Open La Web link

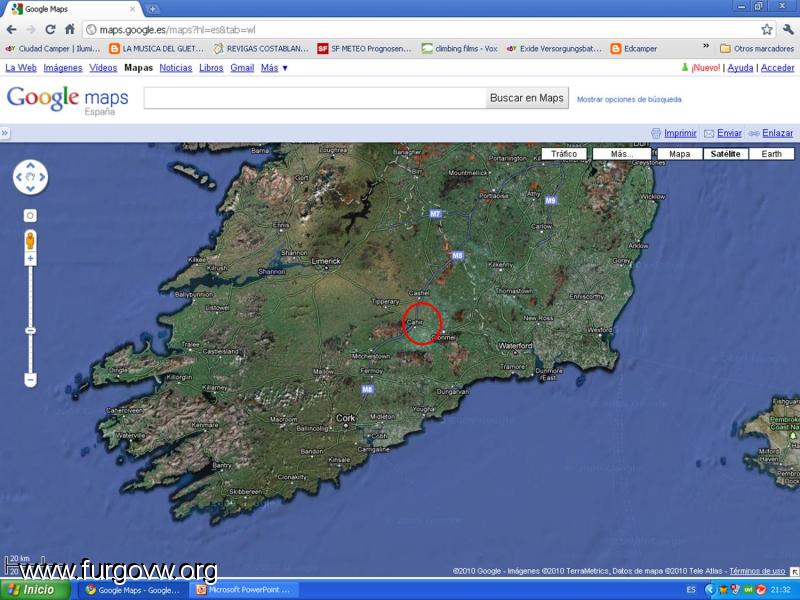click(x=21, y=68)
